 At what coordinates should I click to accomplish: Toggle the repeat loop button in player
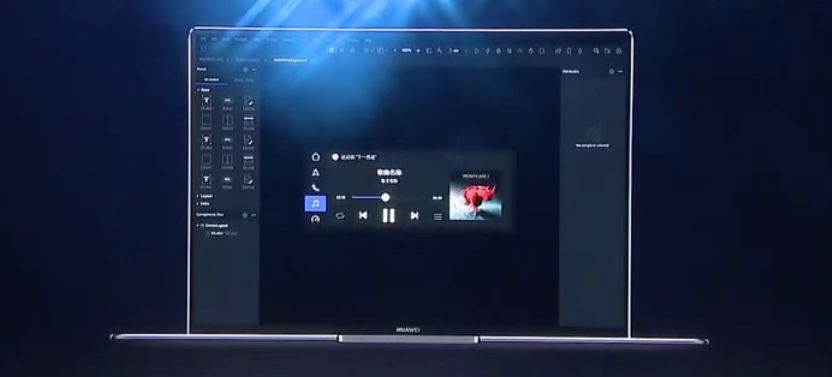340,216
